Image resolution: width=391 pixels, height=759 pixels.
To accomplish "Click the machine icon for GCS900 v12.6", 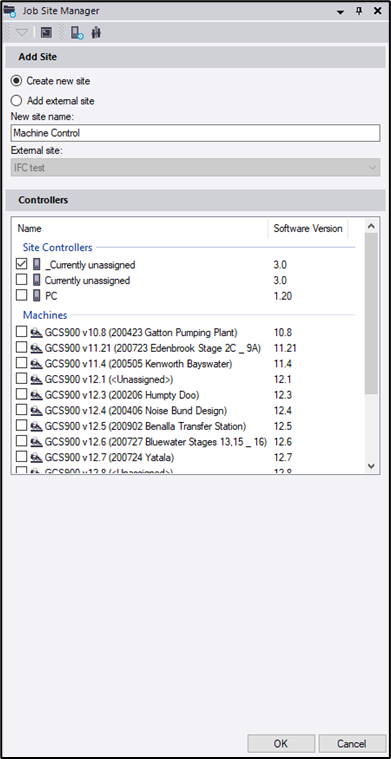I will 36,441.
